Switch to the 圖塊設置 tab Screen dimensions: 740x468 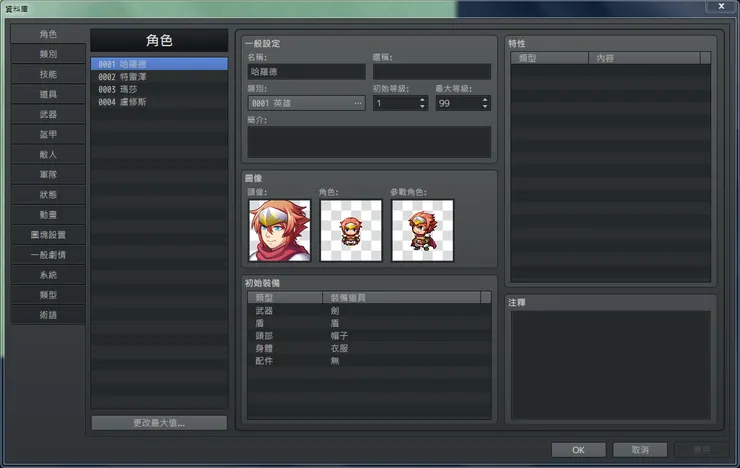click(48, 234)
